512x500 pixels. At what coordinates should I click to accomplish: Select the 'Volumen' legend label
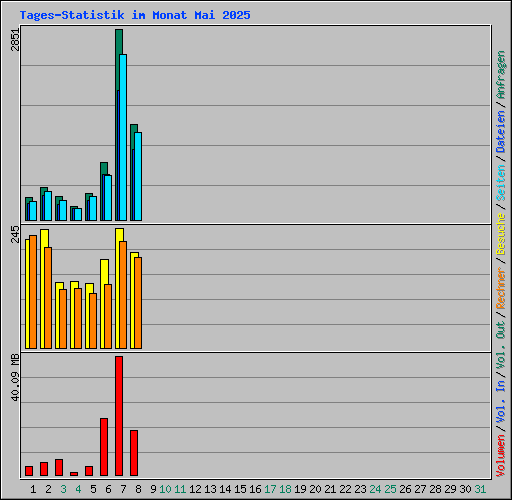tap(501, 456)
